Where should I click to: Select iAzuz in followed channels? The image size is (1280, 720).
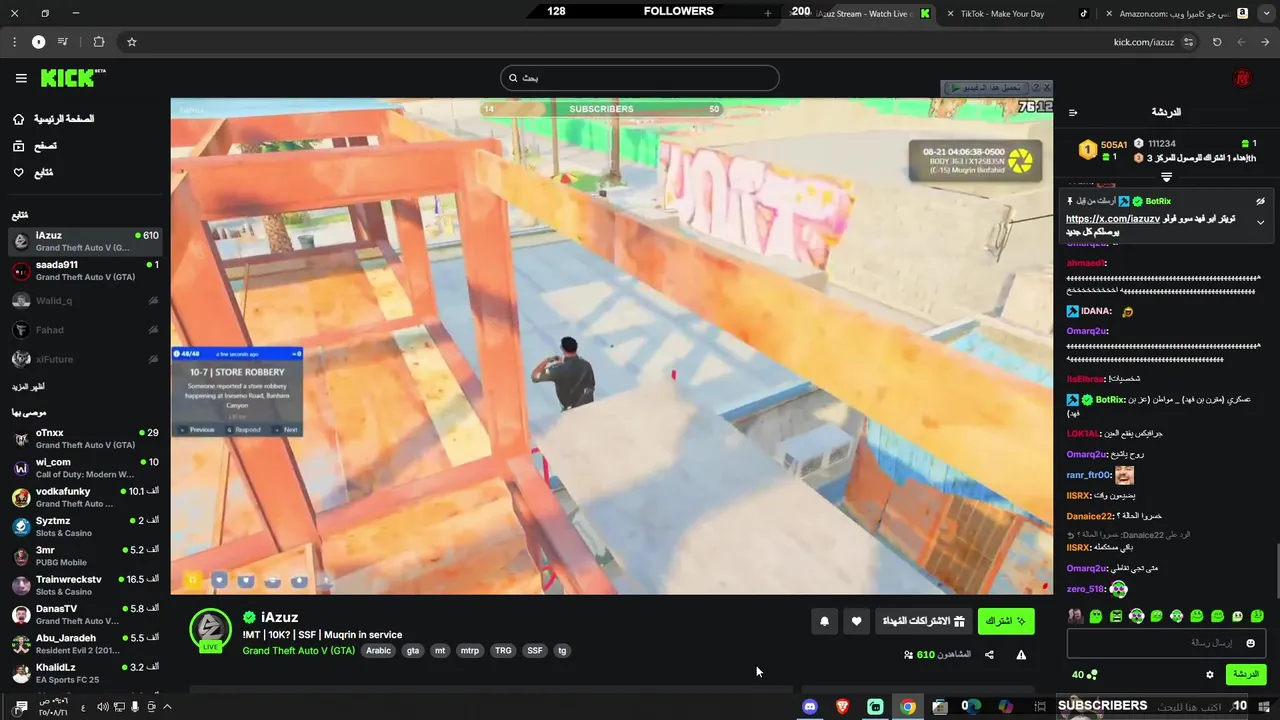[85, 241]
